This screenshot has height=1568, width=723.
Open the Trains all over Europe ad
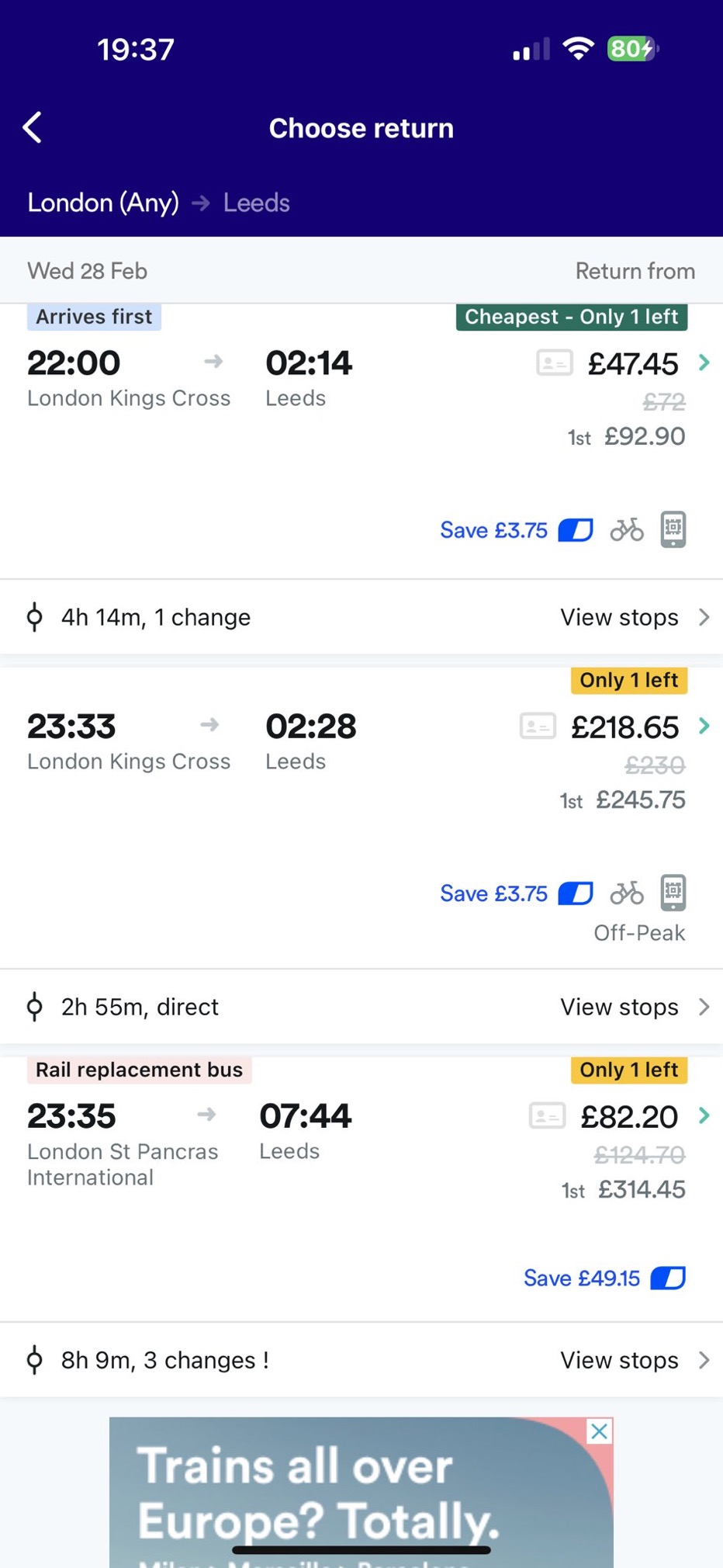tap(341, 1490)
